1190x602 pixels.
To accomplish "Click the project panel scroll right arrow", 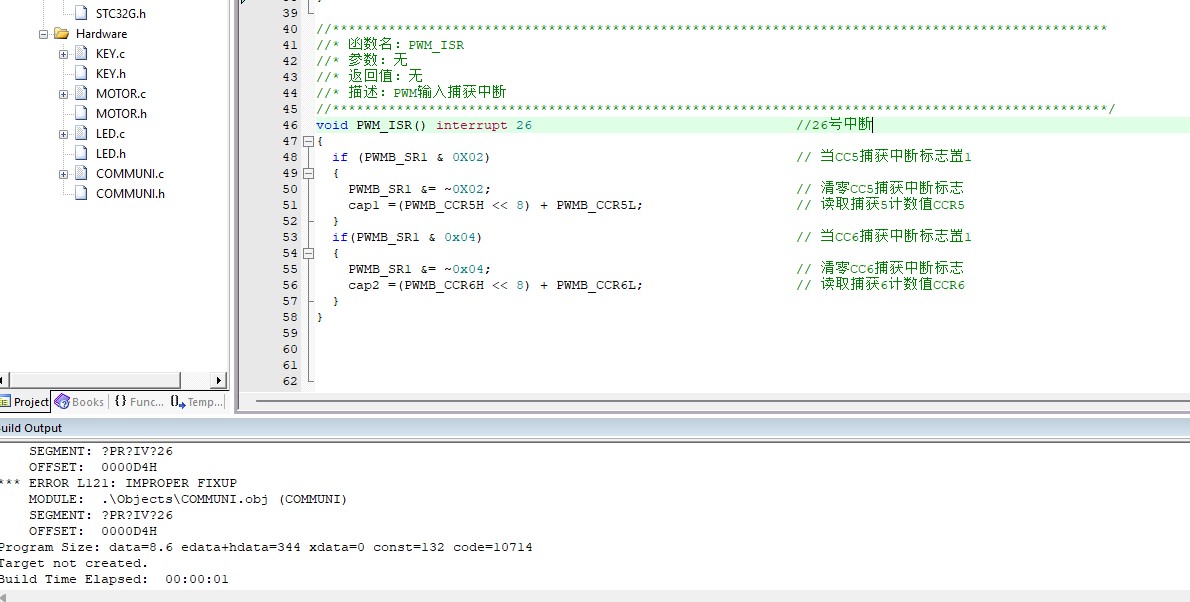I will coord(219,380).
